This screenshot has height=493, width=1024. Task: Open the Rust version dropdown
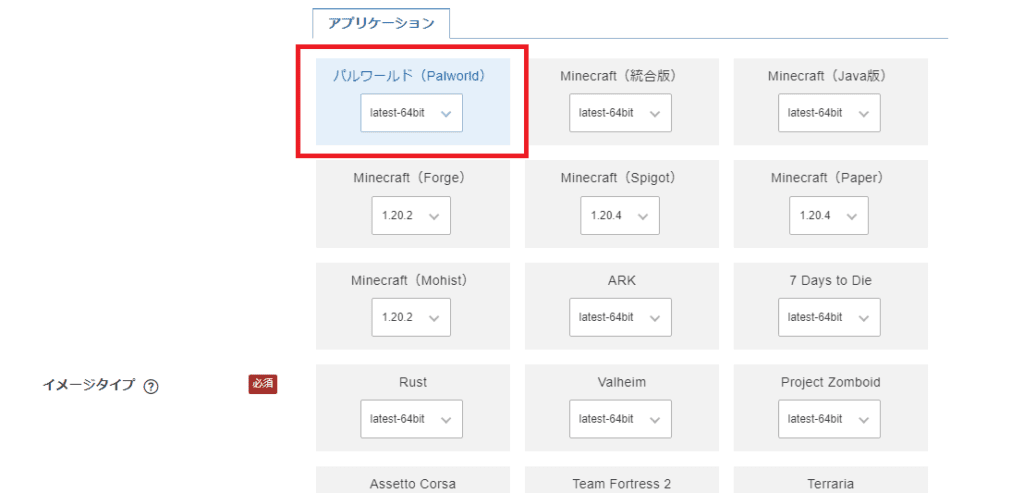click(411, 419)
